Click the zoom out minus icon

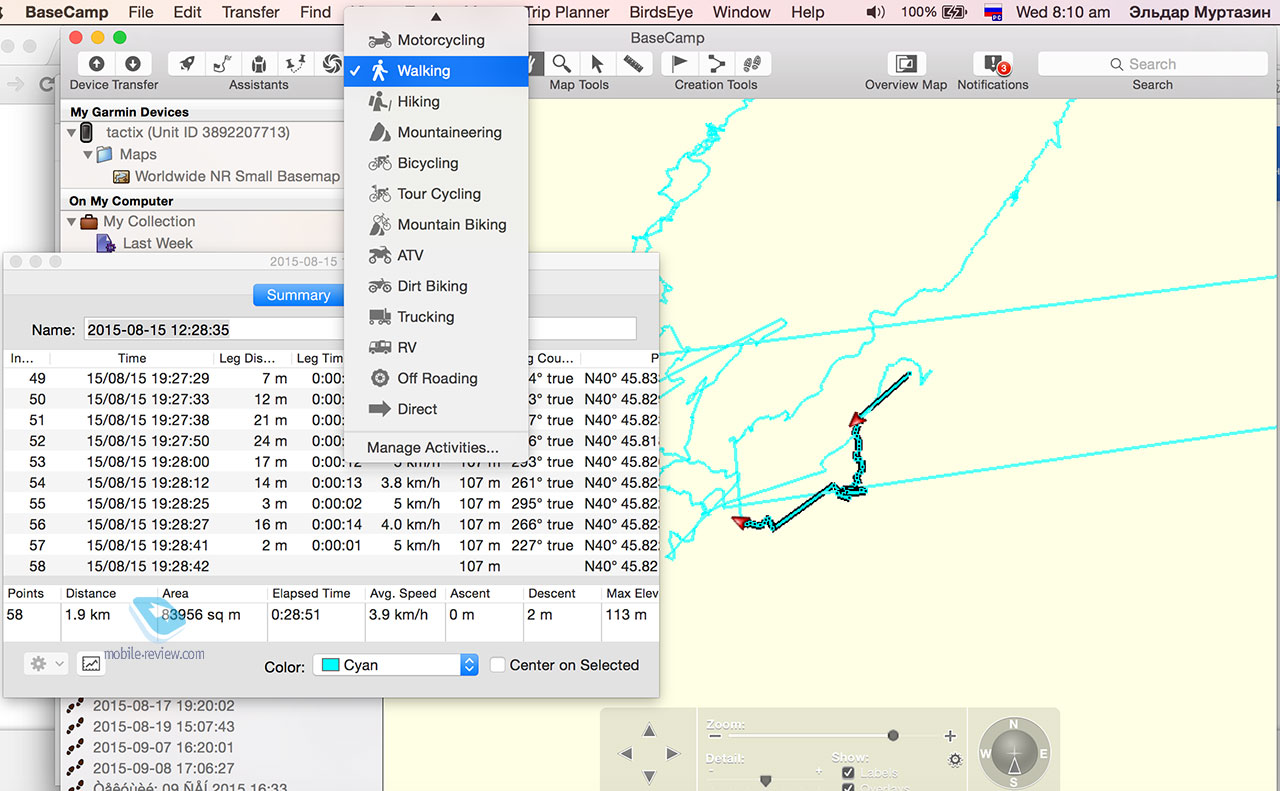[715, 736]
